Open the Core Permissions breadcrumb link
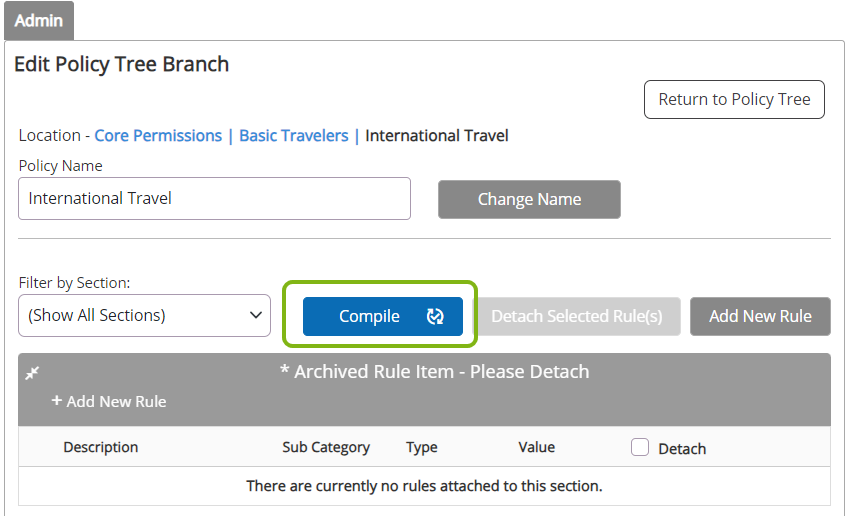 coord(158,135)
